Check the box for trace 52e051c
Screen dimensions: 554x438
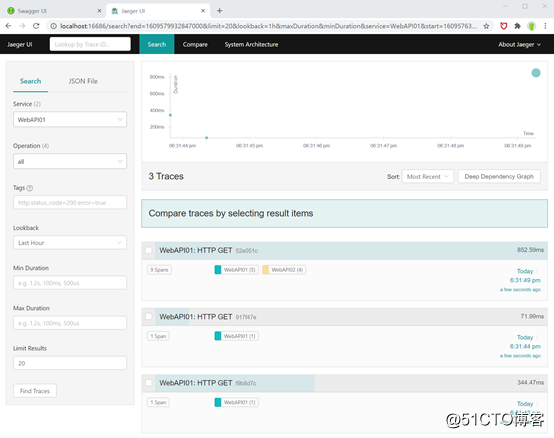click(x=149, y=250)
